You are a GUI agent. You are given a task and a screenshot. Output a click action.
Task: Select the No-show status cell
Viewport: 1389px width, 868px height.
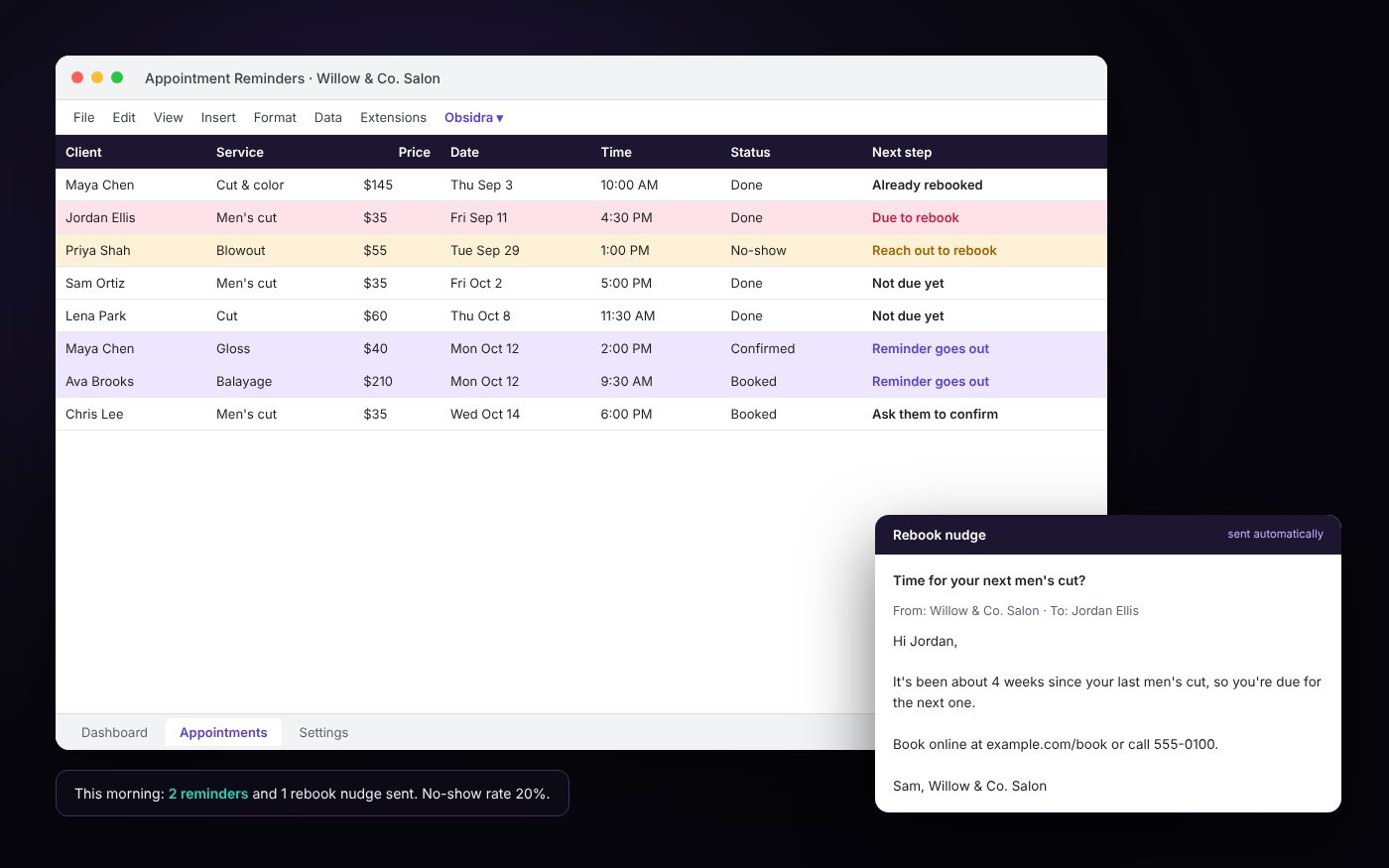[792, 250]
